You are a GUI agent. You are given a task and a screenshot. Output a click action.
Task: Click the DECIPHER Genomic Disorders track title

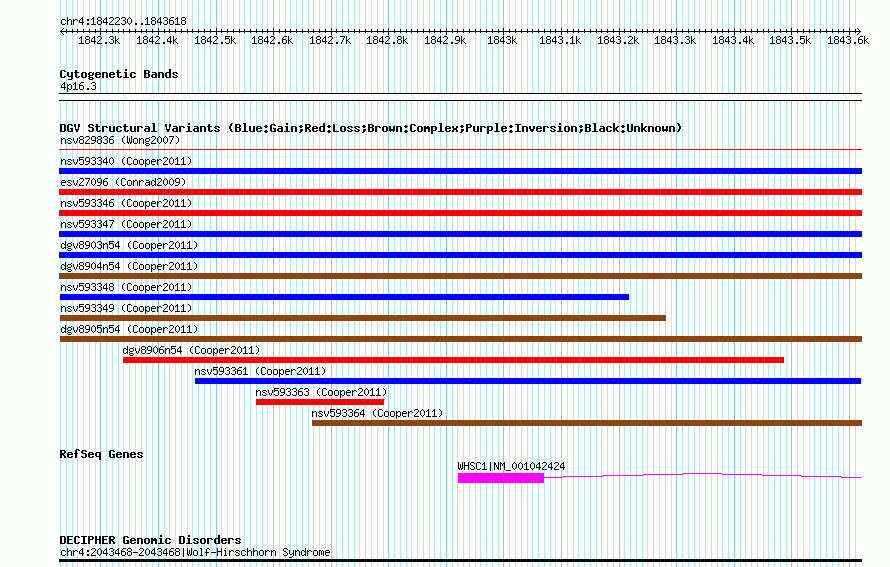[150, 540]
